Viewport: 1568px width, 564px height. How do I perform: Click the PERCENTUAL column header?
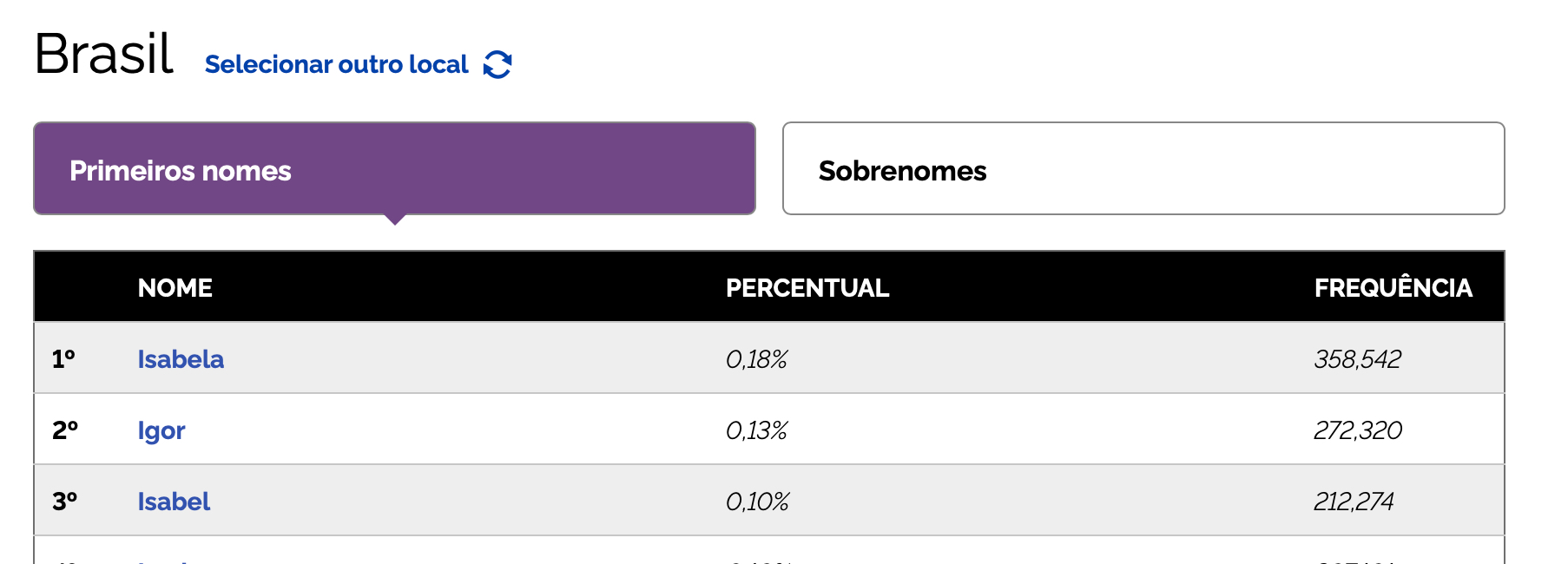point(807,288)
